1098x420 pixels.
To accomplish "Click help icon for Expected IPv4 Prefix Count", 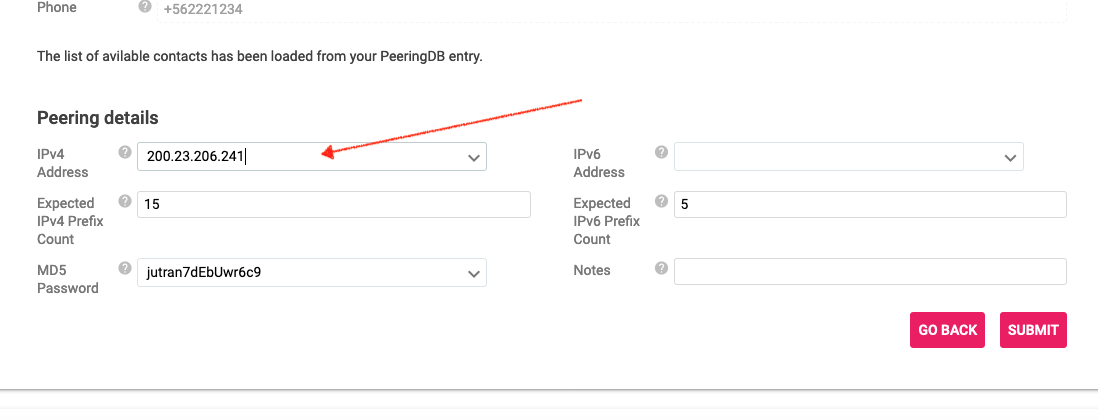I will (x=125, y=201).
